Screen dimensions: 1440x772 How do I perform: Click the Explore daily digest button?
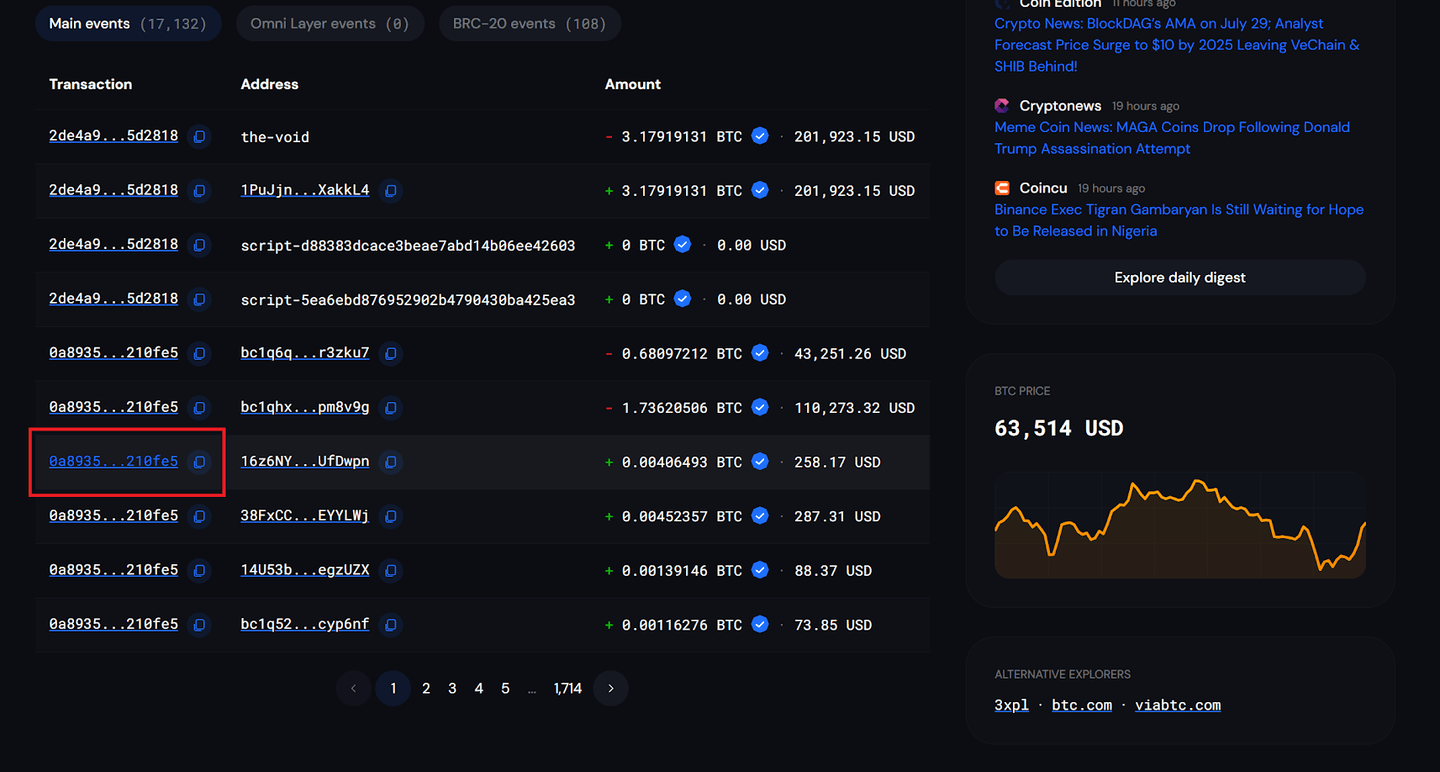(x=1179, y=277)
